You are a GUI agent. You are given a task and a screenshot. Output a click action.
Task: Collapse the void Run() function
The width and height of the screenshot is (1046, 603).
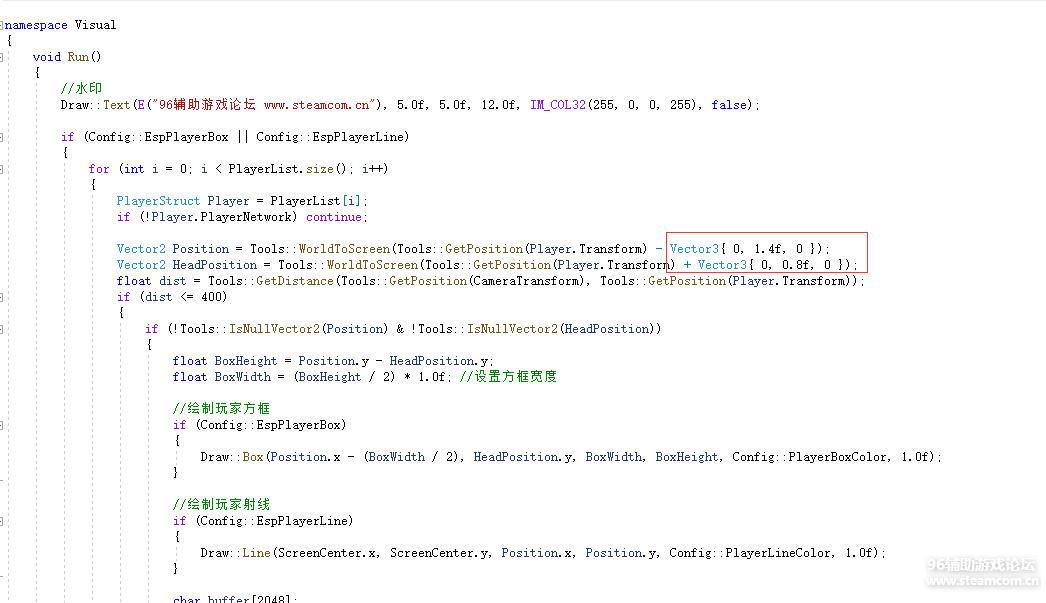[x=3, y=57]
